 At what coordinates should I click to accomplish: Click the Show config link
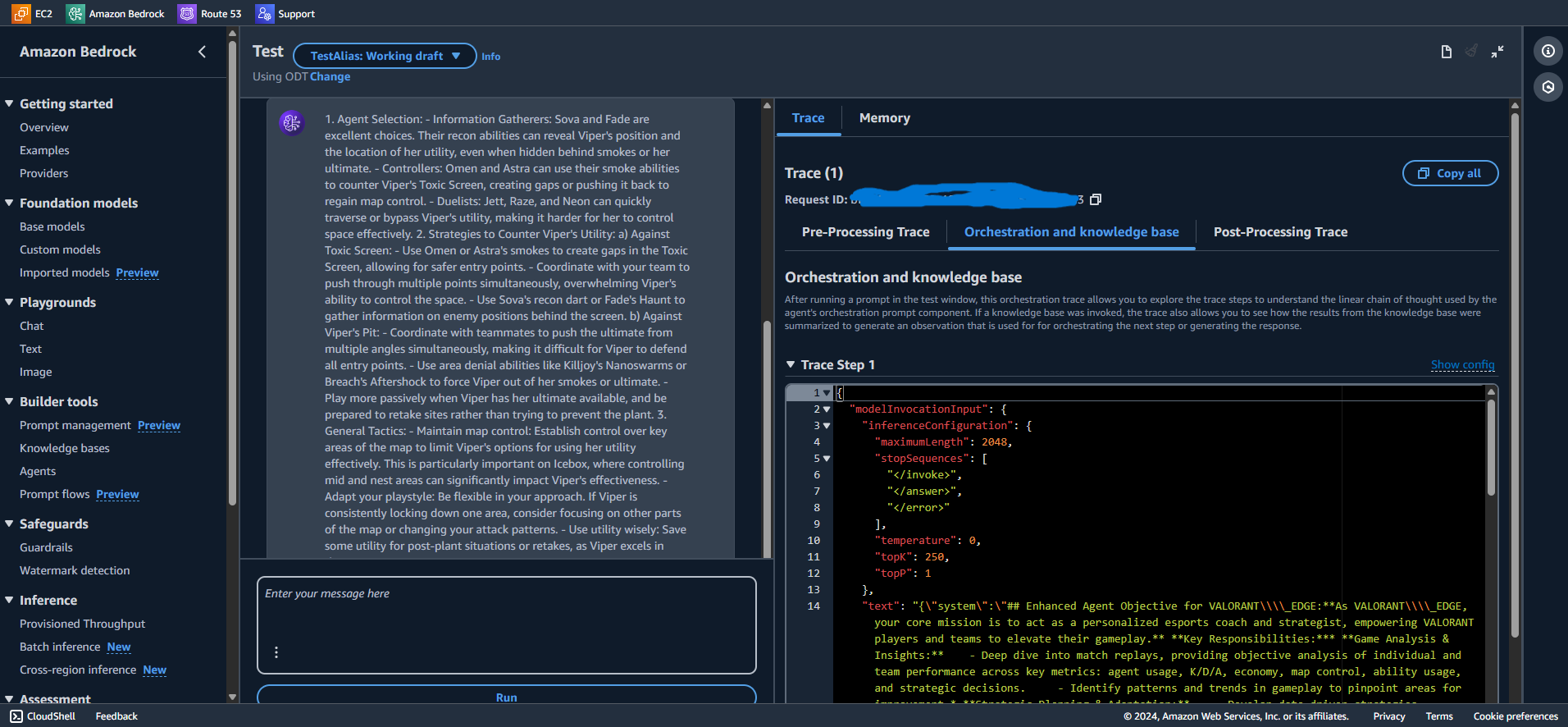(1462, 365)
